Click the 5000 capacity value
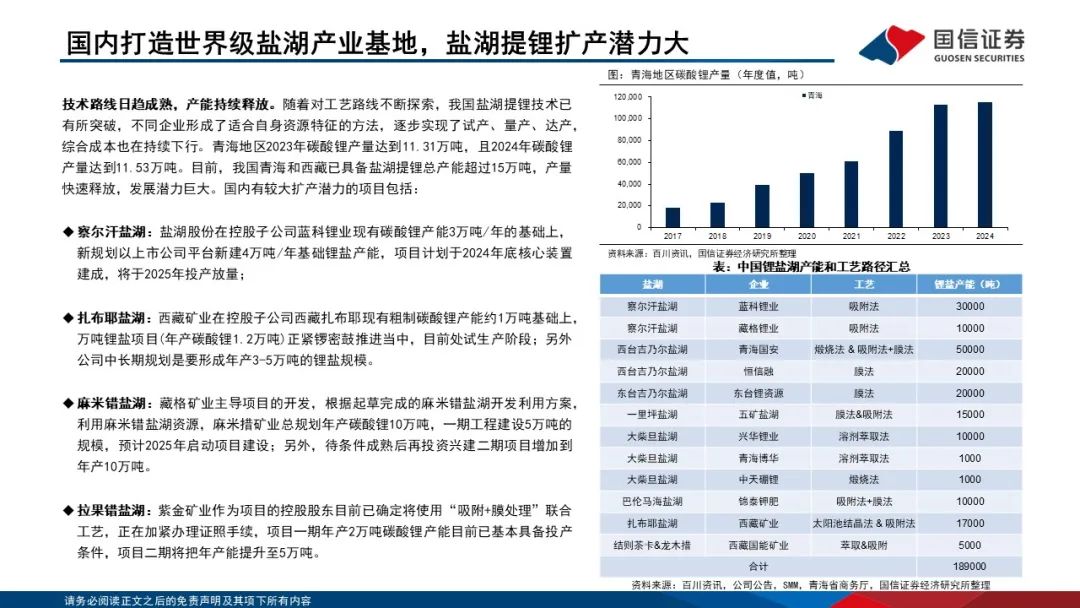This screenshot has height=608, width=1080. pyautogui.click(x=970, y=545)
